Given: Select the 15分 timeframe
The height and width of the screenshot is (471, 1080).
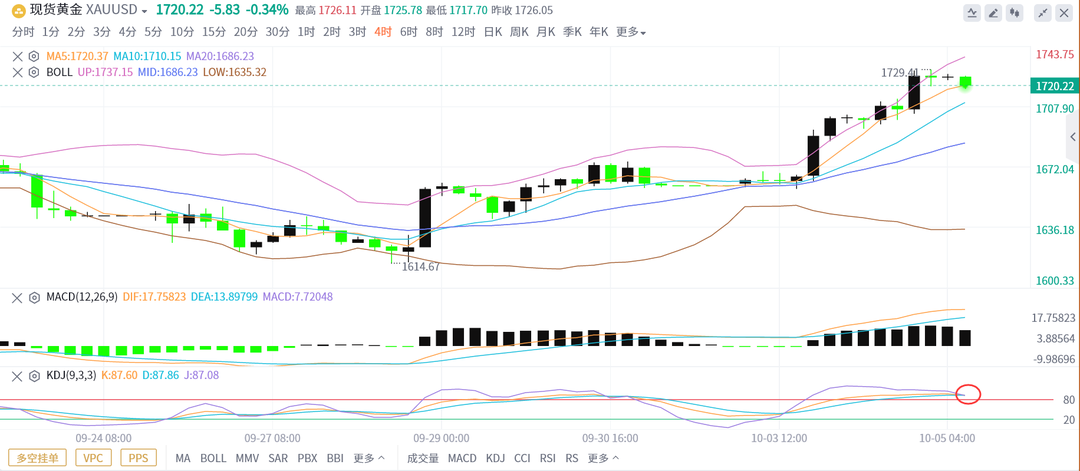Looking at the screenshot, I should coord(214,32).
